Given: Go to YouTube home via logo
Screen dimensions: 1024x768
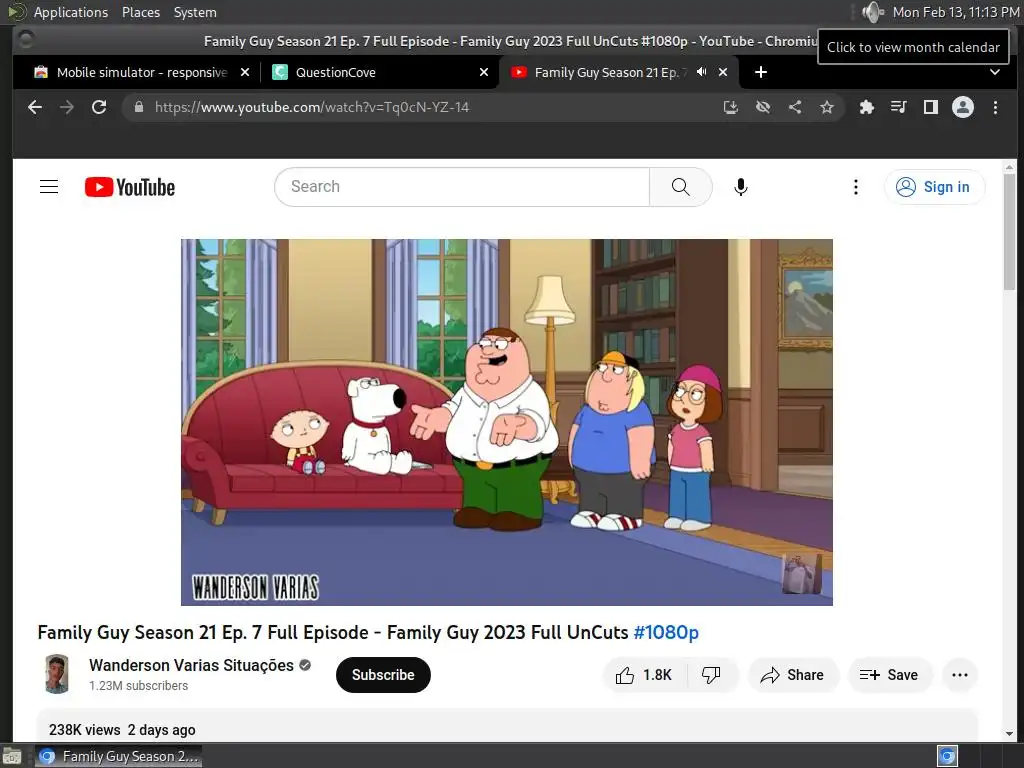Looking at the screenshot, I should (x=130, y=187).
